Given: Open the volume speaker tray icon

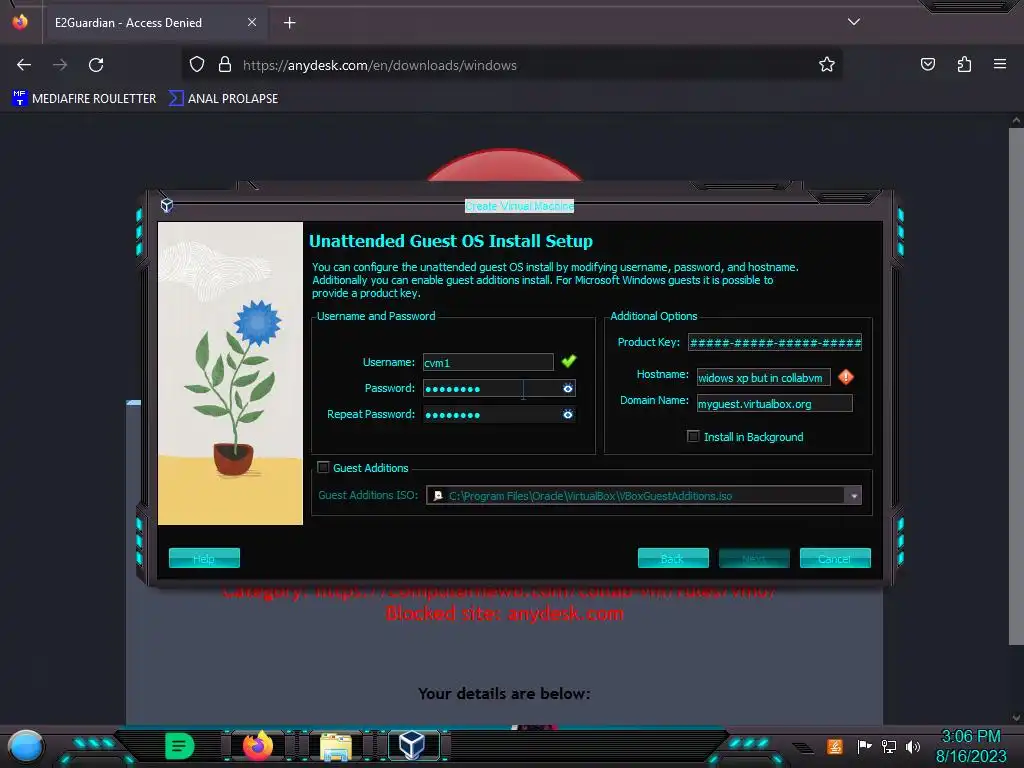Looking at the screenshot, I should click(912, 746).
